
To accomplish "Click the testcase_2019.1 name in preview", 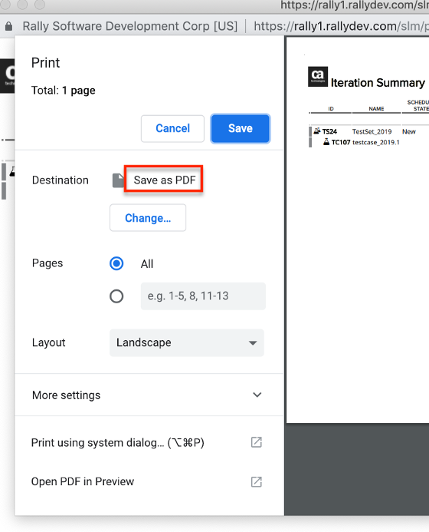I will 376,142.
